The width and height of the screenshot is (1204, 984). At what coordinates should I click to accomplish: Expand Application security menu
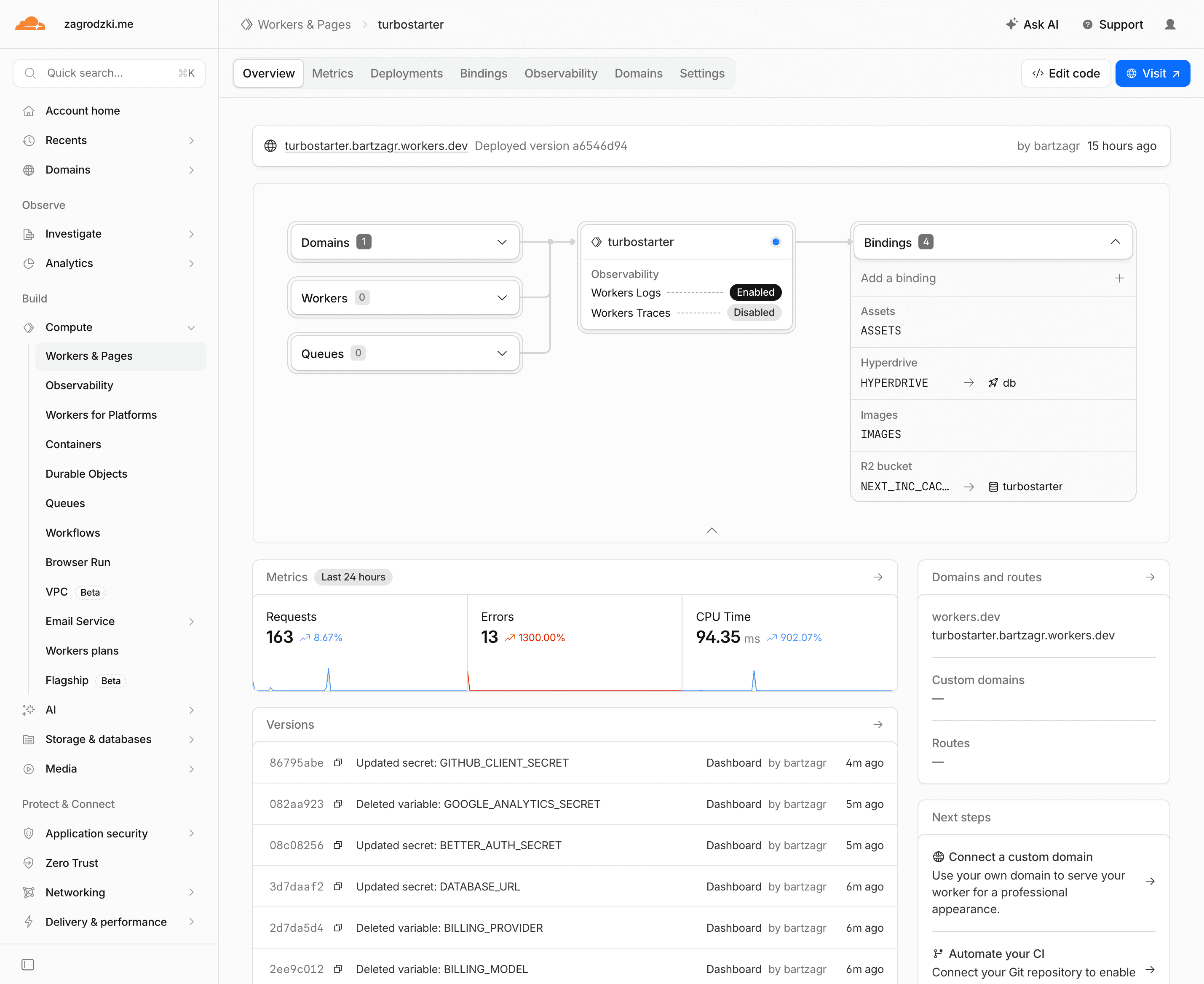(x=192, y=833)
